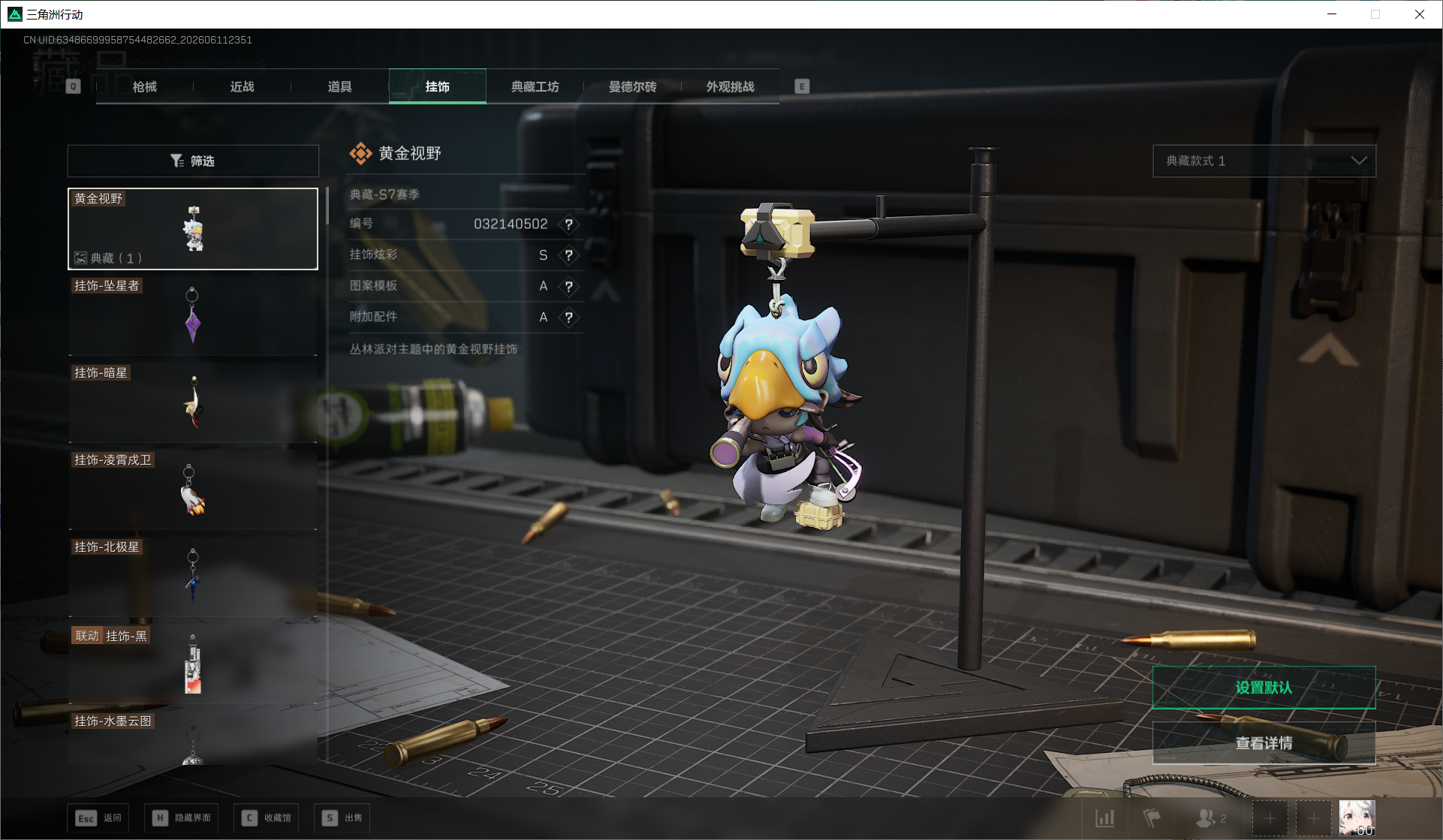Image resolution: width=1443 pixels, height=840 pixels.
Task: Expand the 典藏款式 1 dropdown
Action: pos(1264,161)
